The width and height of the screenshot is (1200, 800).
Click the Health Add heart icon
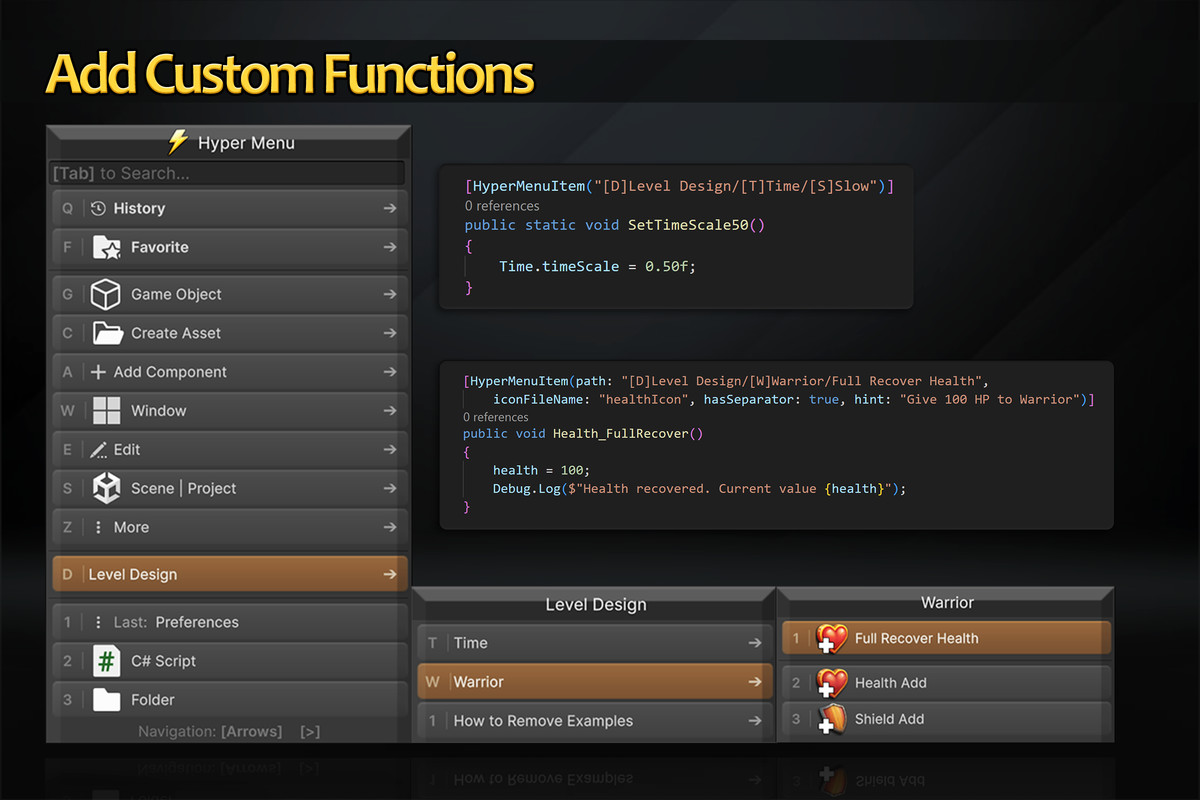click(831, 683)
